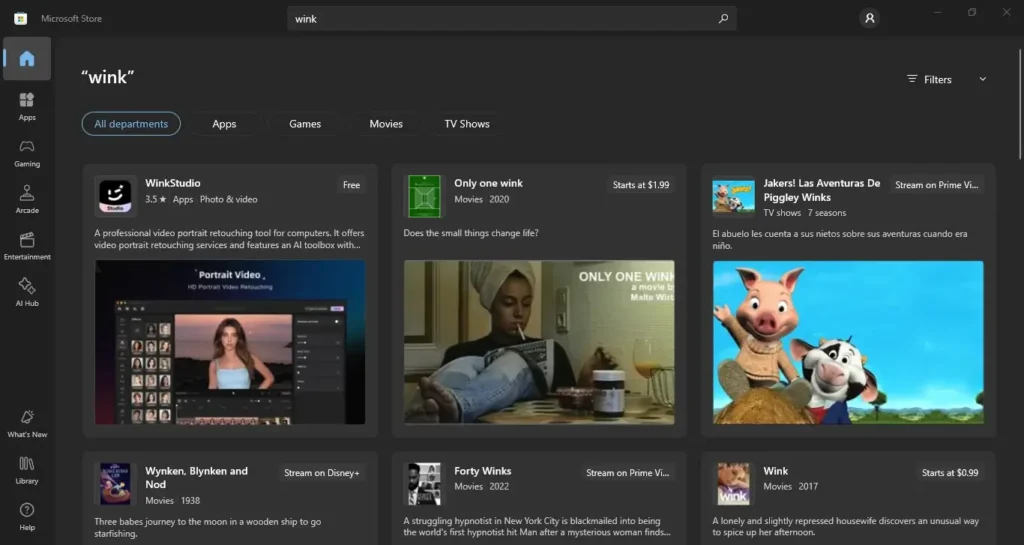Click 'Three babes journey to the moon' description
The image size is (1024, 545).
point(208,527)
